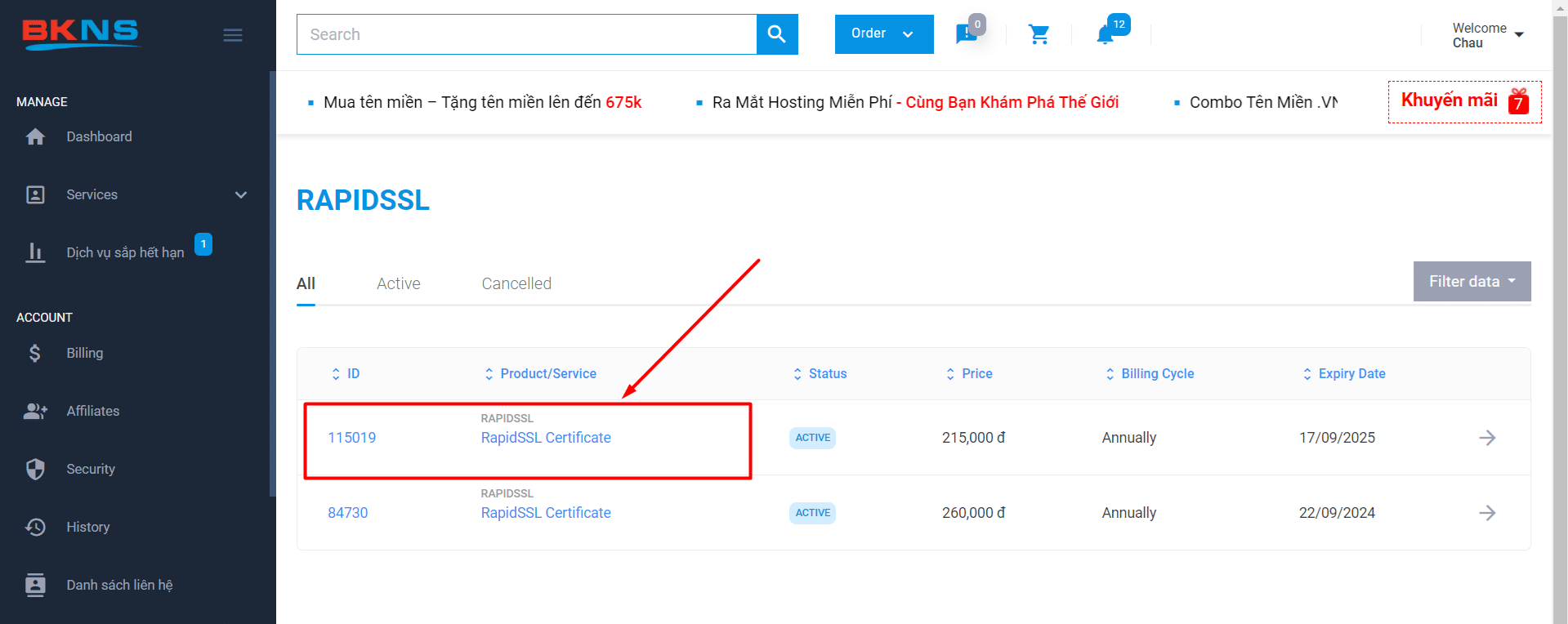This screenshot has height=624, width=1568.
Task: Switch to the Cancelled tab
Action: point(516,283)
